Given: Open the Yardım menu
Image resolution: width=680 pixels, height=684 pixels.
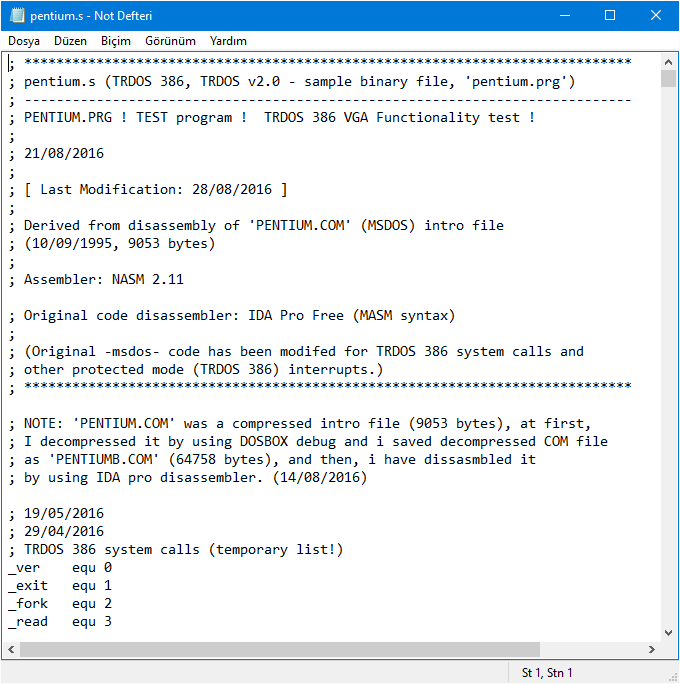Looking at the screenshot, I should click(x=228, y=41).
